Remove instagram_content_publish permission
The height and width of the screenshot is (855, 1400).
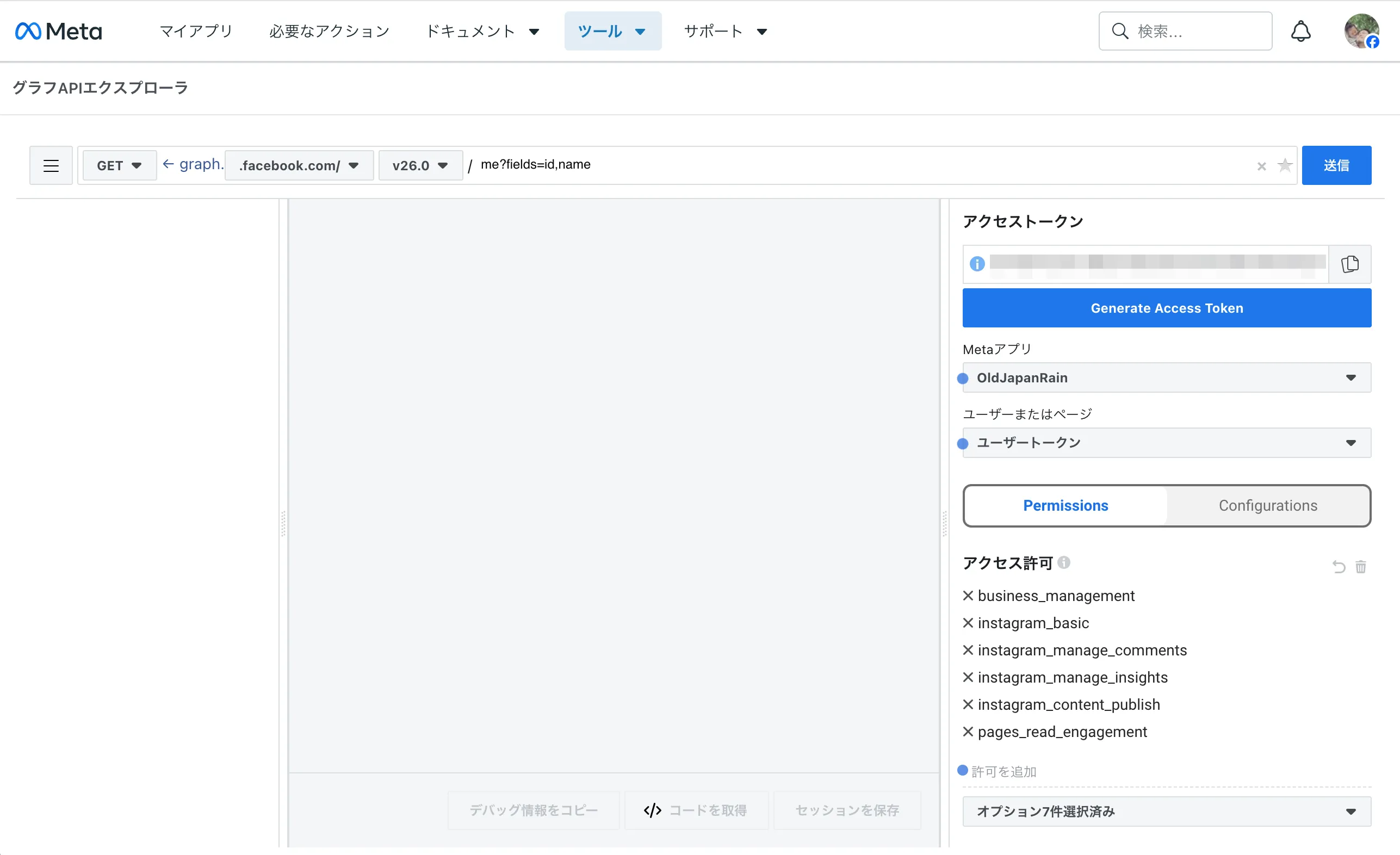(968, 704)
